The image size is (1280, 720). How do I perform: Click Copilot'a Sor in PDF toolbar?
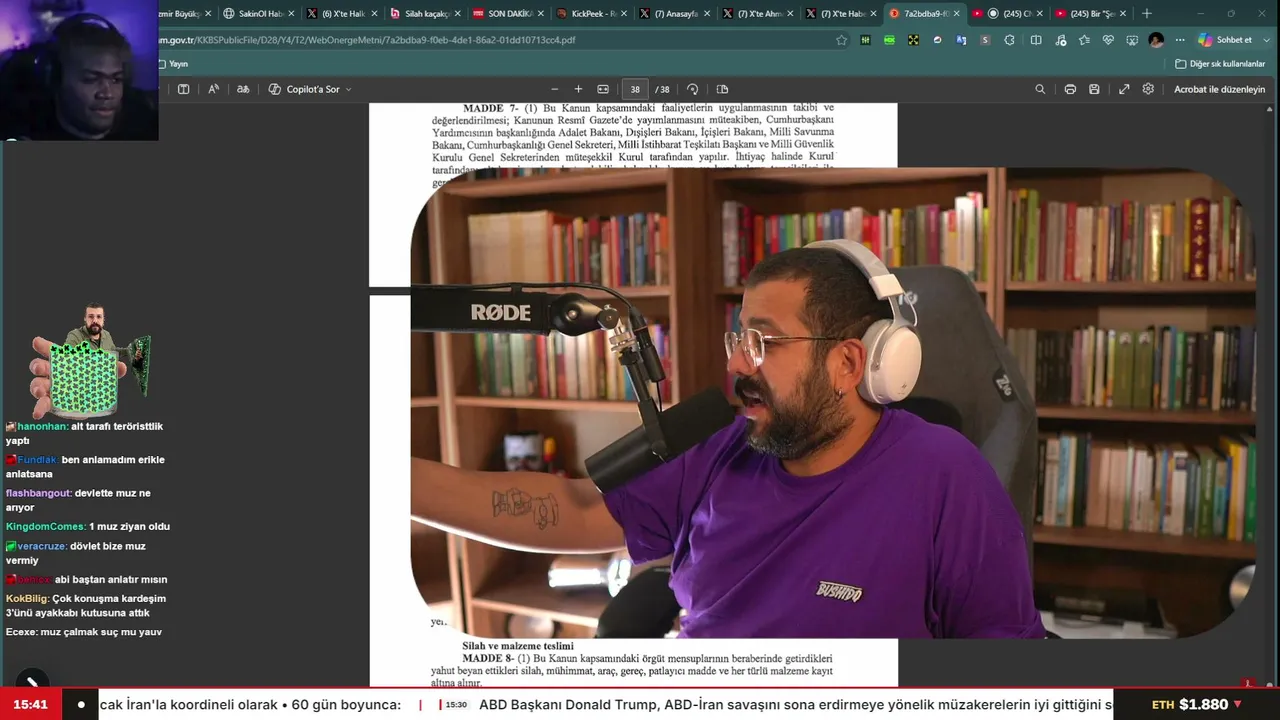coord(305,89)
